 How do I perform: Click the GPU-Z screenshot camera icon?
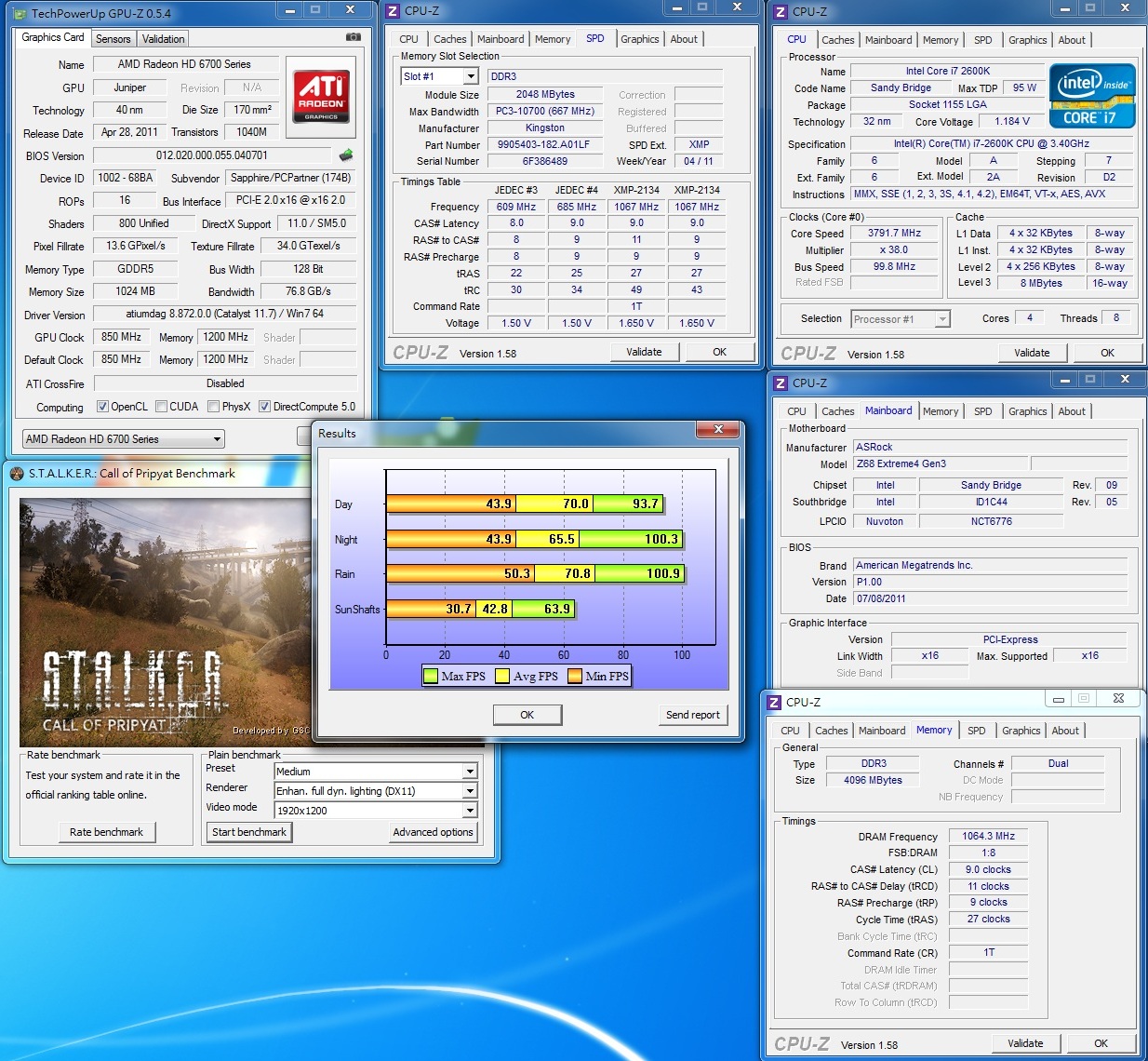354,37
